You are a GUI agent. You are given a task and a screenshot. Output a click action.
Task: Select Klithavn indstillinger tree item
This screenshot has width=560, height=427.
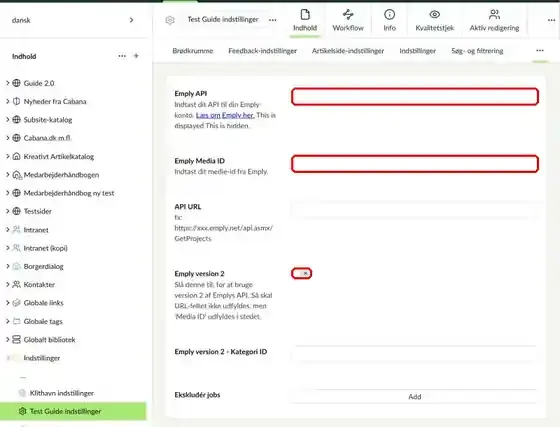(x=62, y=393)
